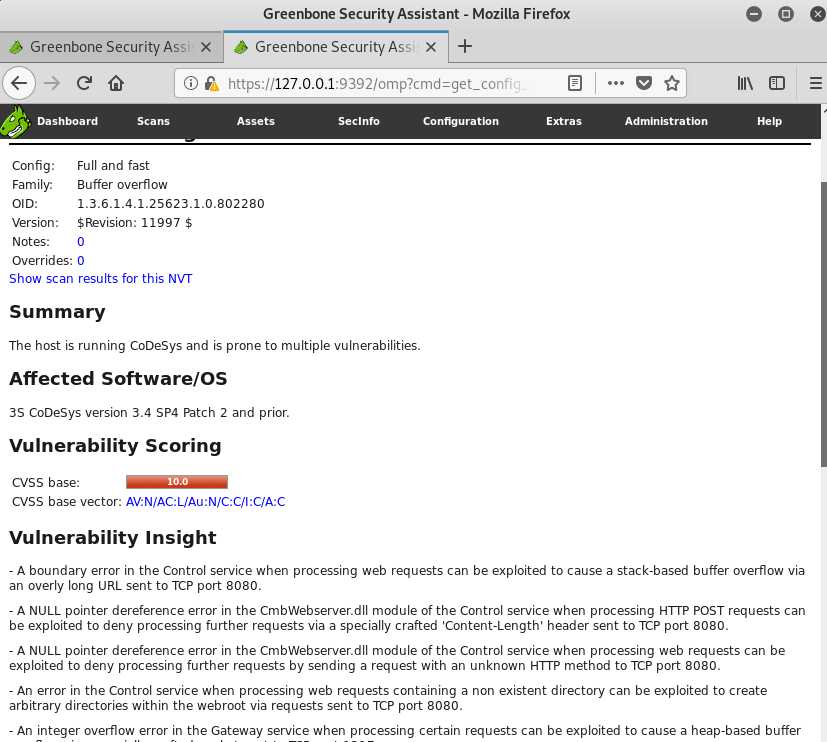Open the Scans menu
The width and height of the screenshot is (827, 742).
click(x=153, y=121)
